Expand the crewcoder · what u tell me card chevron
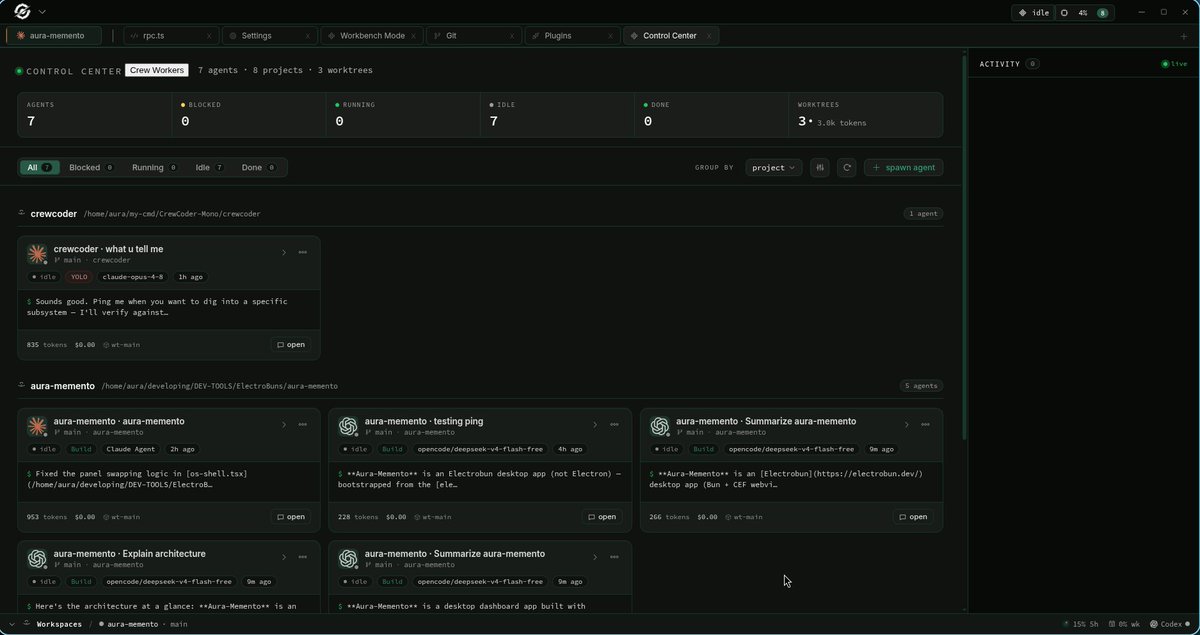 [x=284, y=252]
